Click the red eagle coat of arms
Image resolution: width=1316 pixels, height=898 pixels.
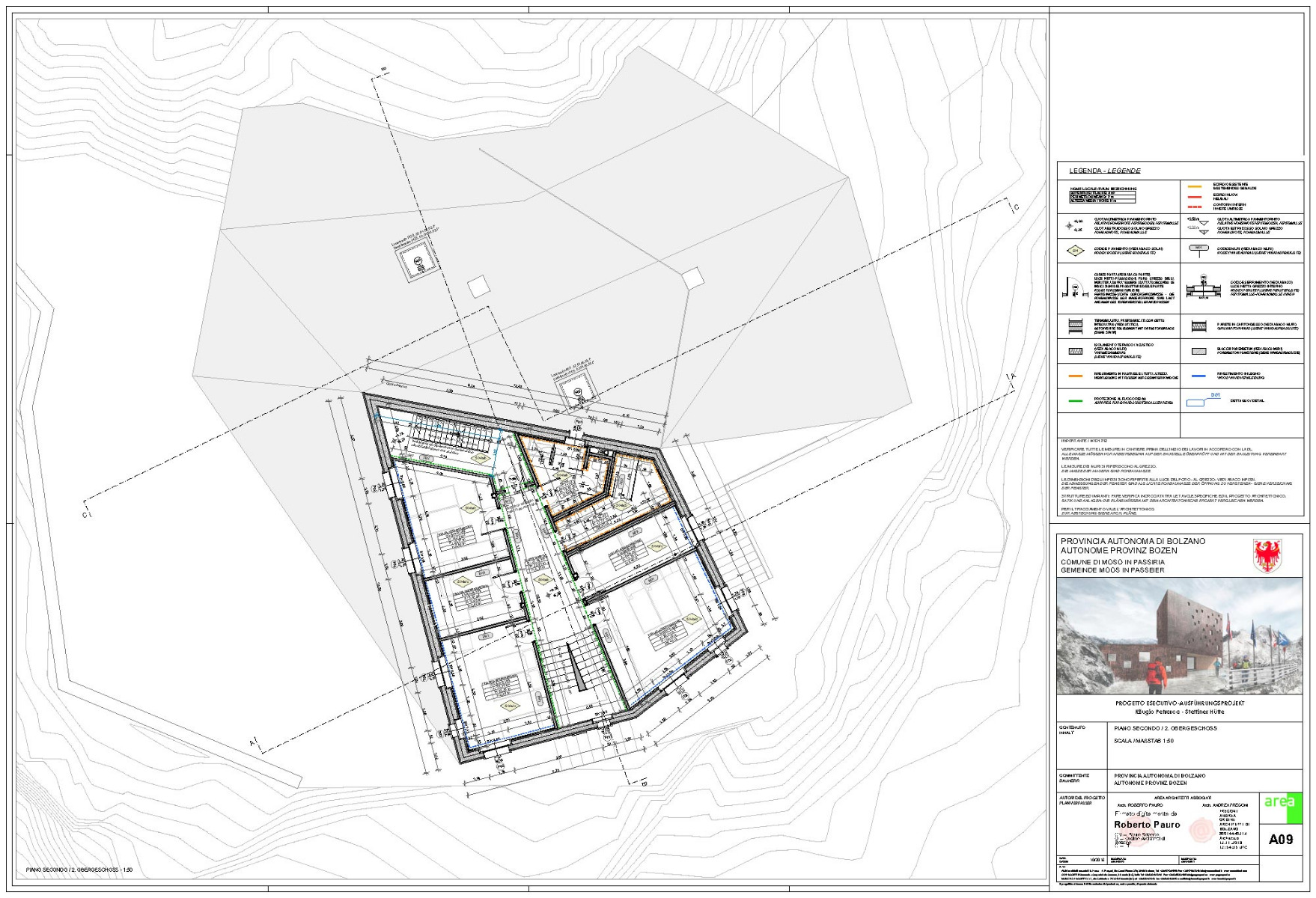[1267, 556]
